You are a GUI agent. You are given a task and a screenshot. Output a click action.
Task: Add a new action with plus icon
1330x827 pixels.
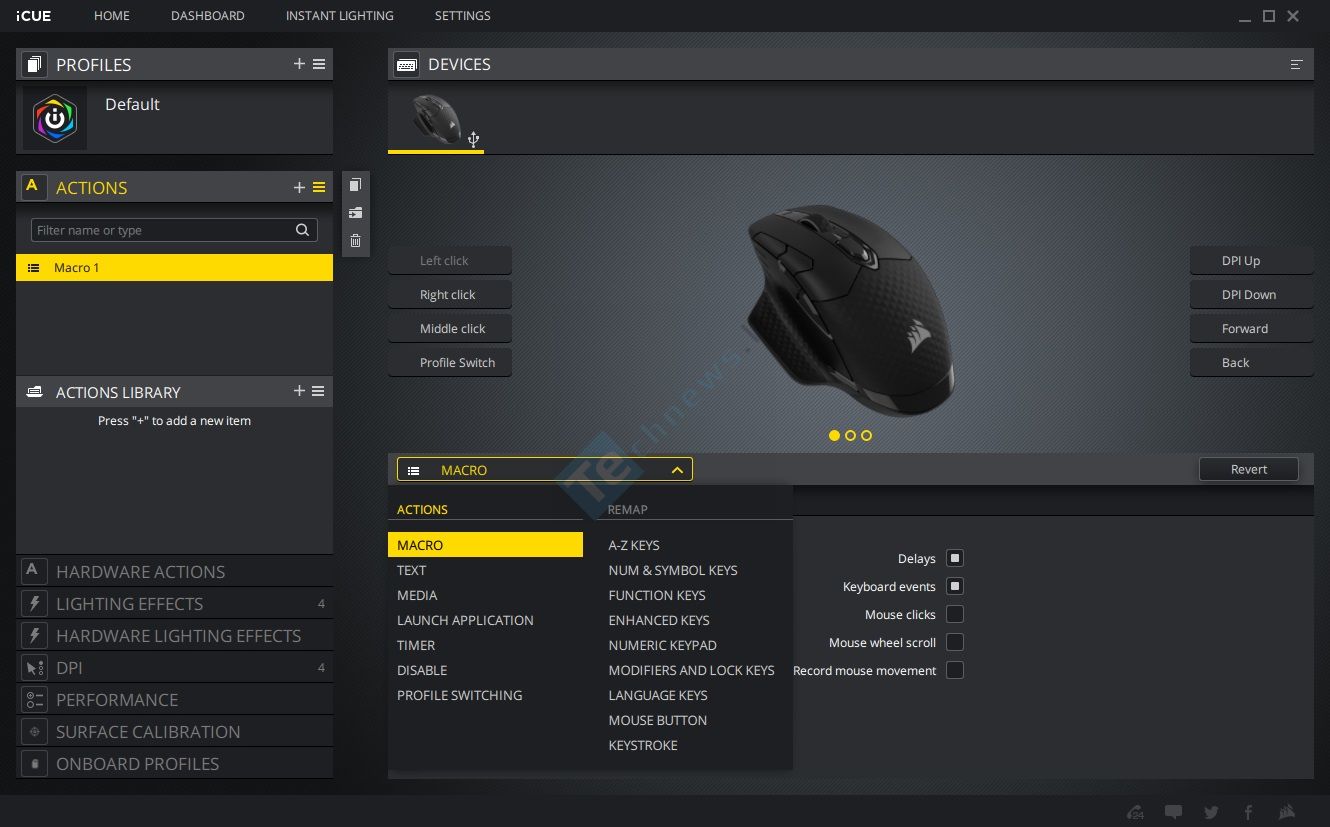299,187
